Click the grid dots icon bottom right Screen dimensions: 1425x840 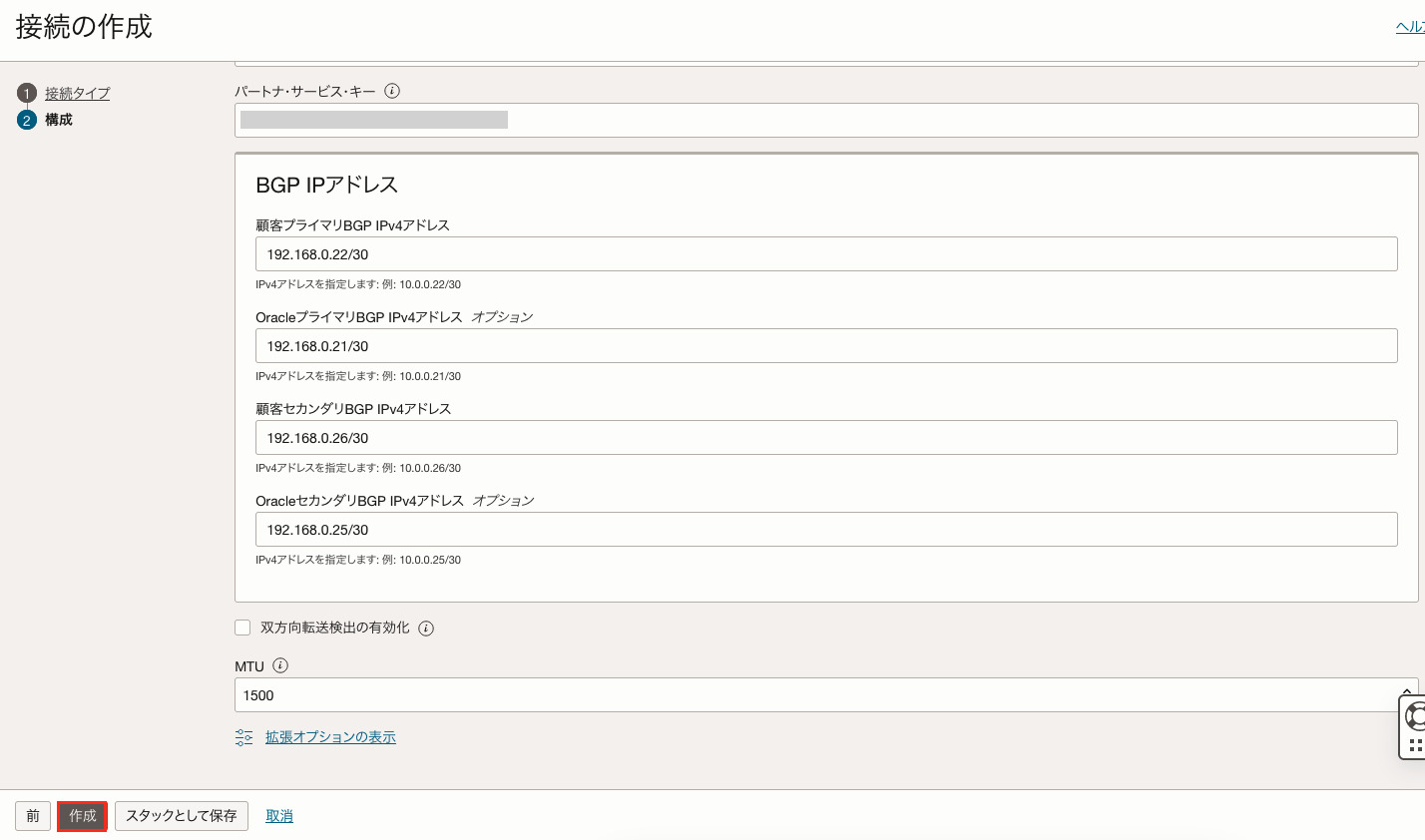click(1414, 743)
